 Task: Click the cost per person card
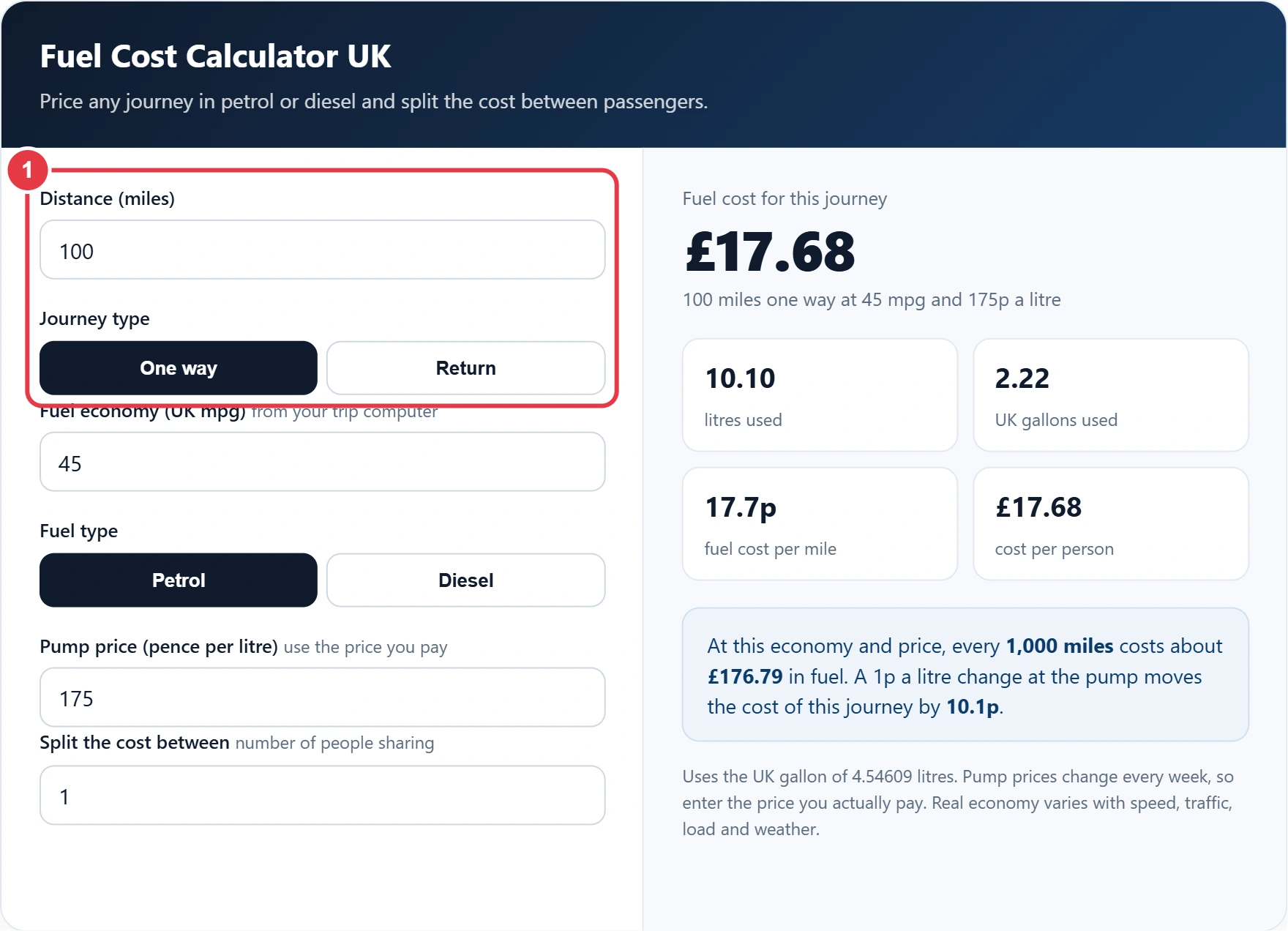pyautogui.click(x=1111, y=524)
